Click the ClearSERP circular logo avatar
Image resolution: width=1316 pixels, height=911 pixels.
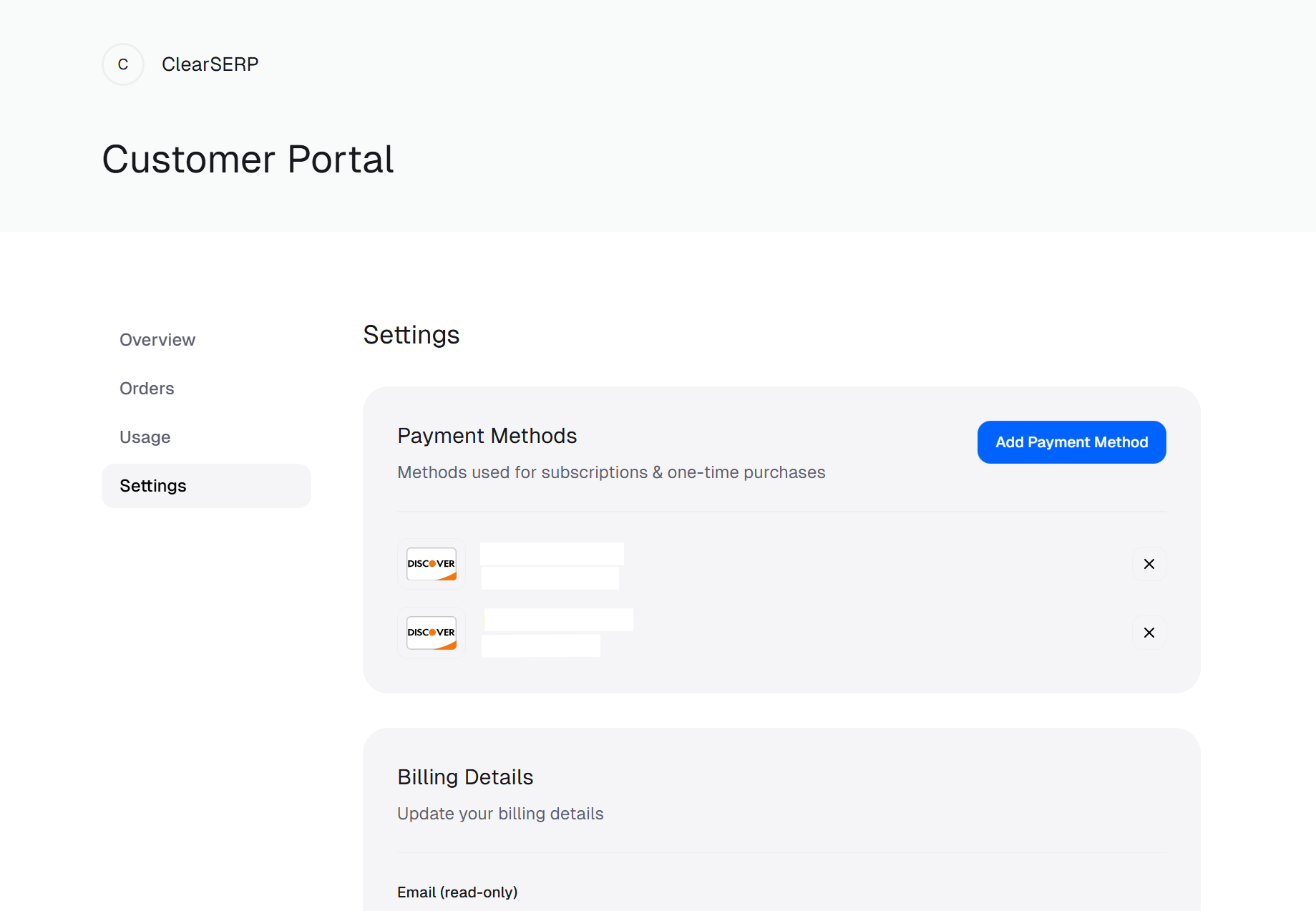123,64
